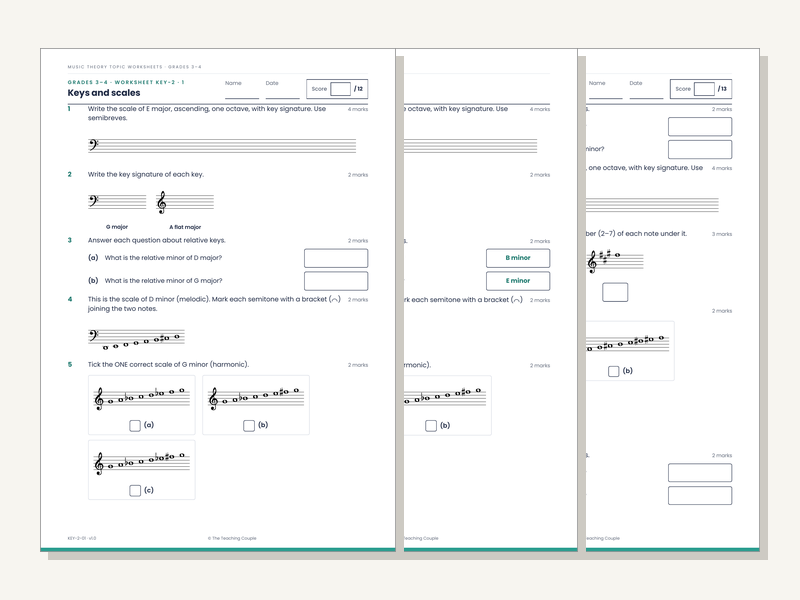Click 'Write the key signature of each key.'

point(145,174)
